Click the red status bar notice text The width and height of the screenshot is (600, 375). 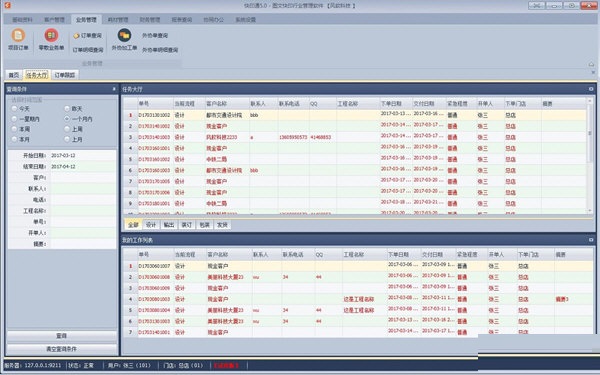coord(227,365)
